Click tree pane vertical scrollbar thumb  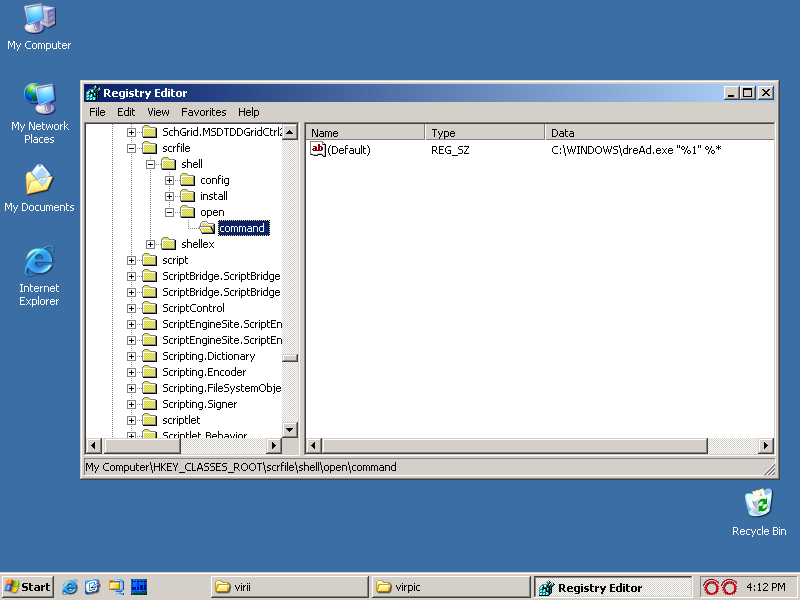click(x=290, y=358)
